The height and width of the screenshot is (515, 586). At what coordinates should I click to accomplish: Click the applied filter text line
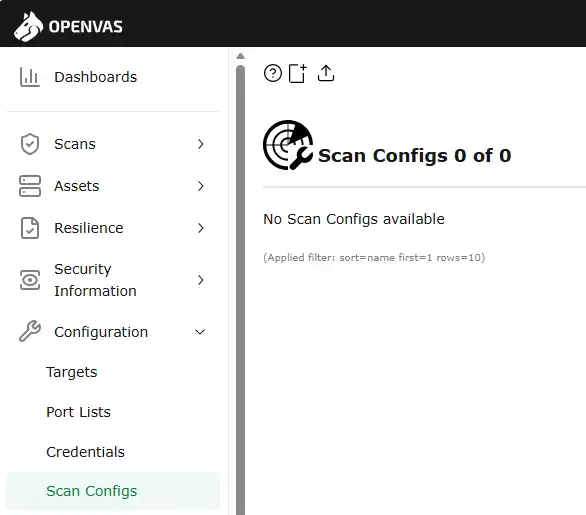374,258
